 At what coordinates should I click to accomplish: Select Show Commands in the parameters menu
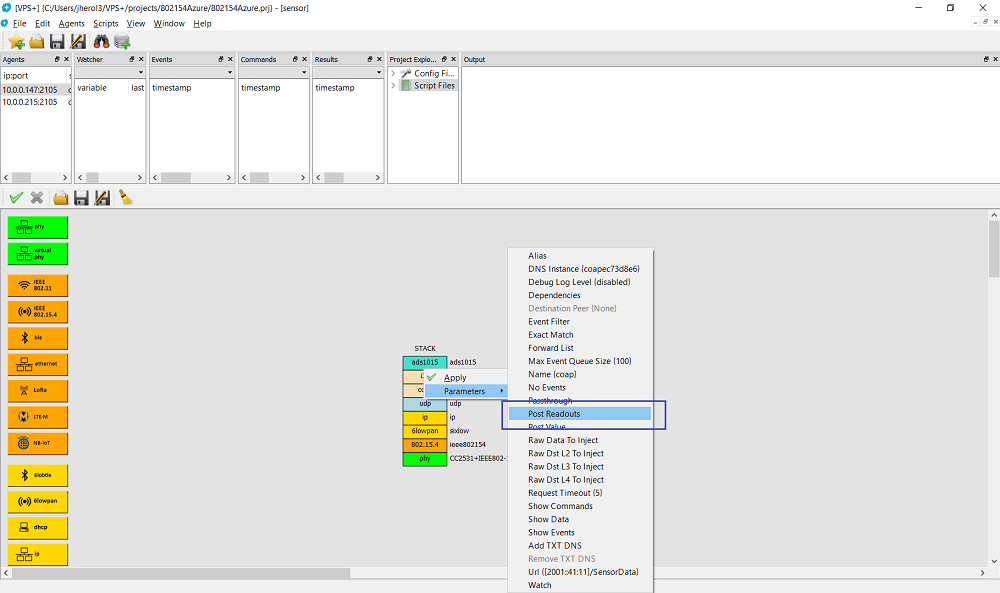(x=560, y=506)
